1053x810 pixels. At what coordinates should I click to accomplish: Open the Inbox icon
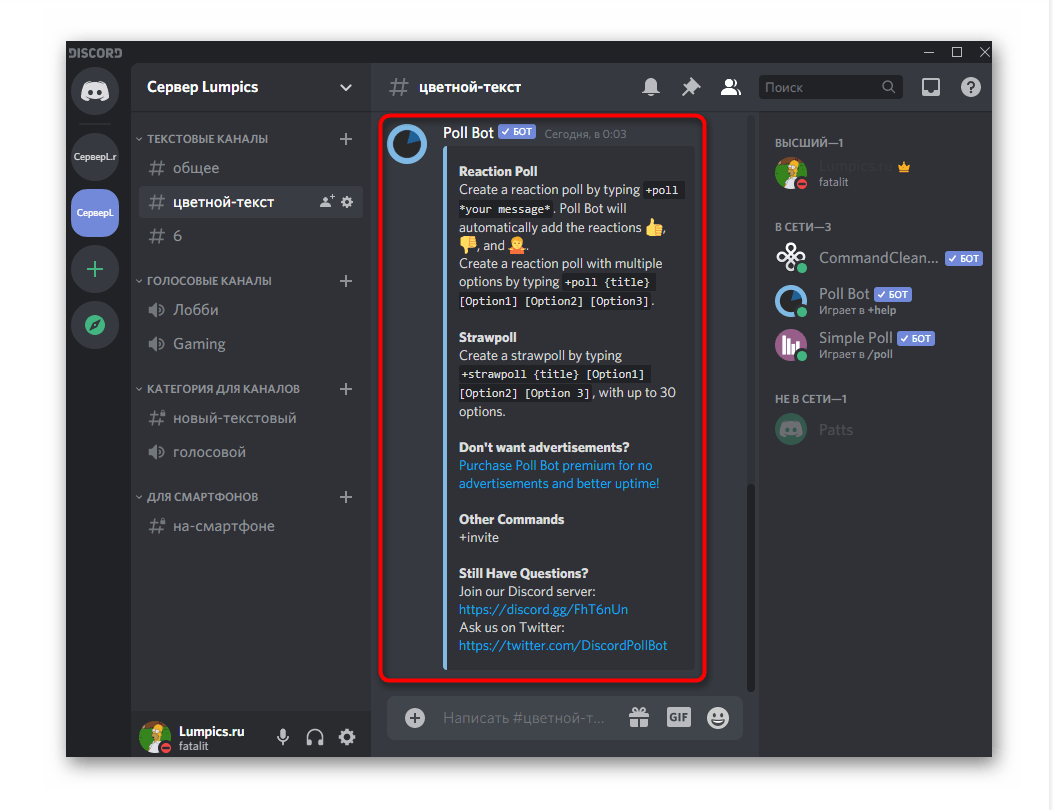(x=931, y=87)
